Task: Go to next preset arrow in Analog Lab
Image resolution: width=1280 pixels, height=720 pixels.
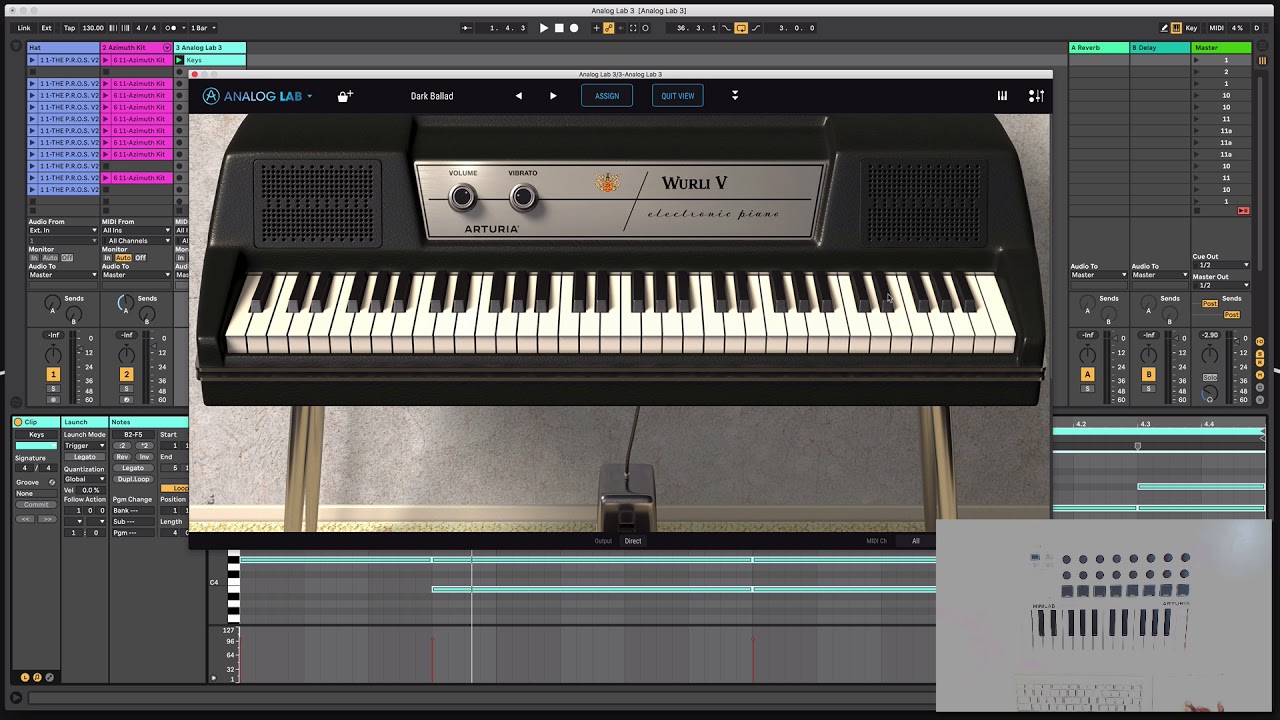Action: [x=553, y=96]
